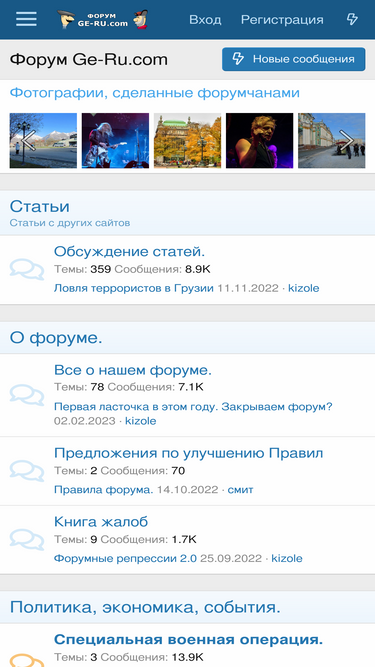Open the Вход login link
Viewport: 375px width, 667px height.
(x=205, y=20)
